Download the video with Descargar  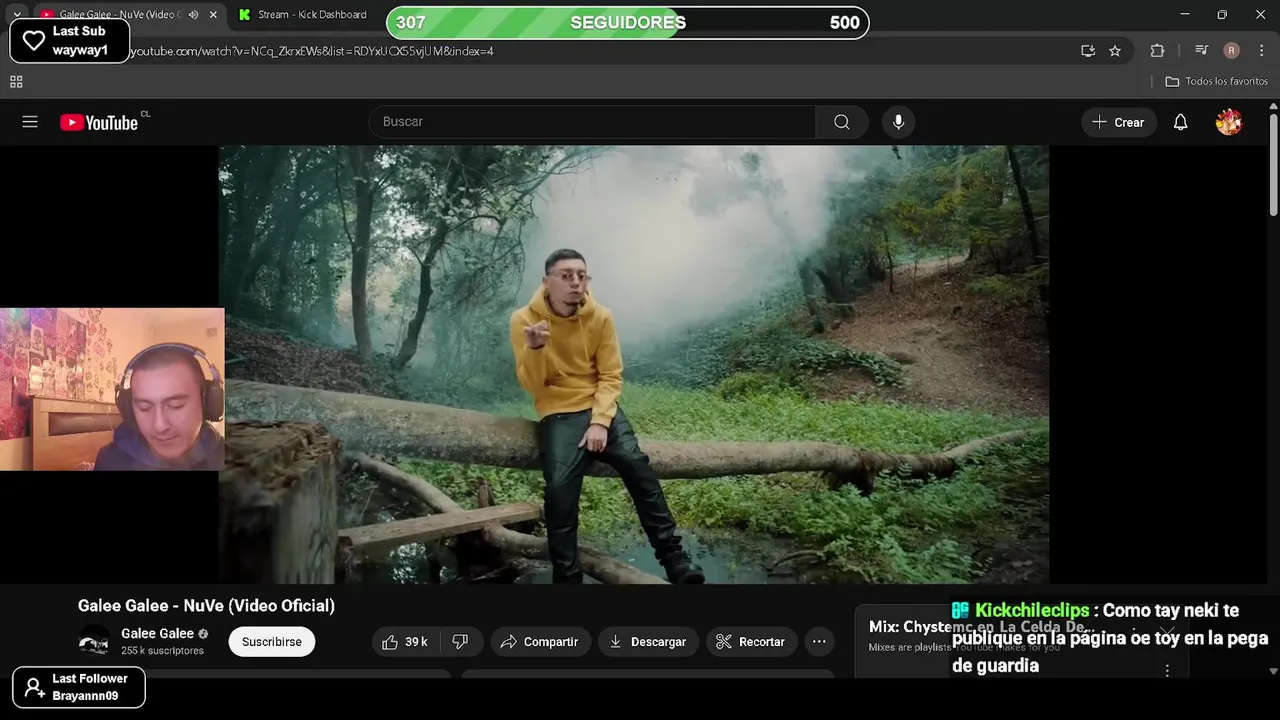tap(648, 642)
